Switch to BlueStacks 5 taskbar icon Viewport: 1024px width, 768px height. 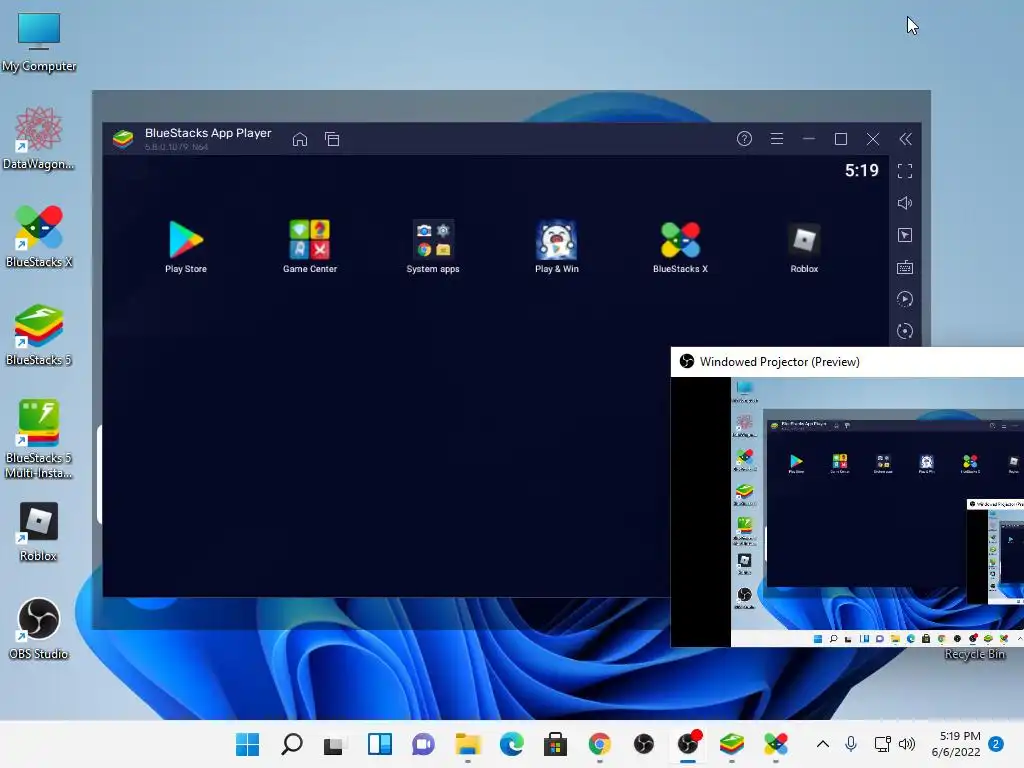(732, 744)
